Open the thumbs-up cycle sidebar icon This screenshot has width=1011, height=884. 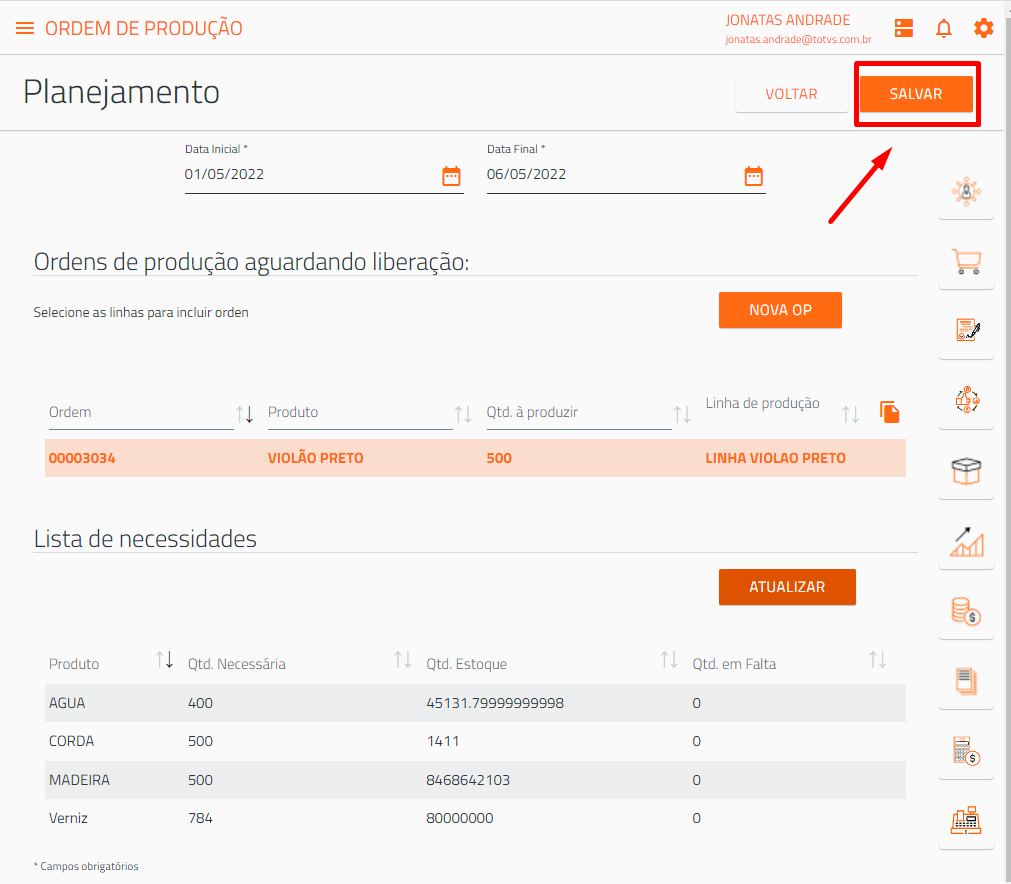[x=966, y=400]
